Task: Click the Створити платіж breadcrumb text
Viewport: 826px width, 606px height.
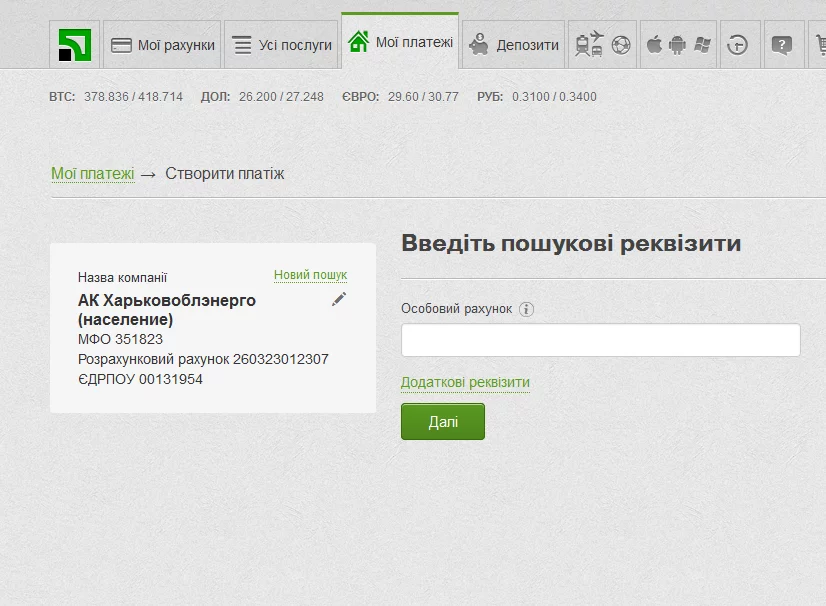Action: pos(225,173)
